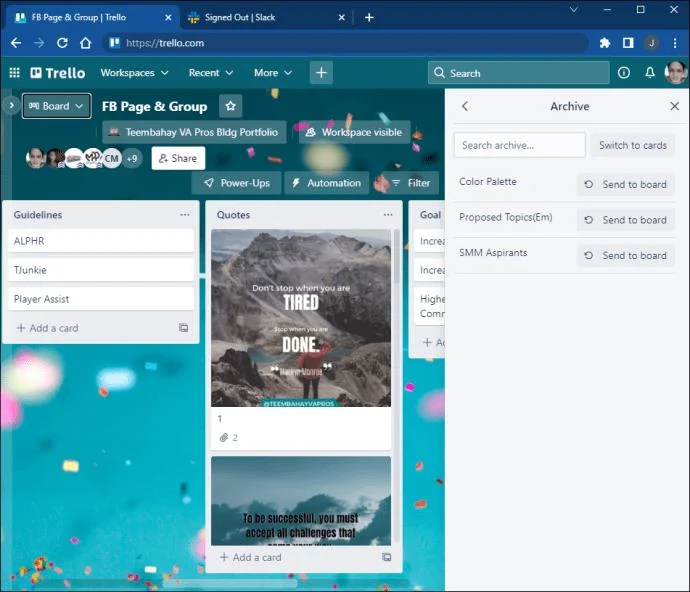The height and width of the screenshot is (592, 690).
Task: Open the Workspaces dropdown
Action: (134, 73)
